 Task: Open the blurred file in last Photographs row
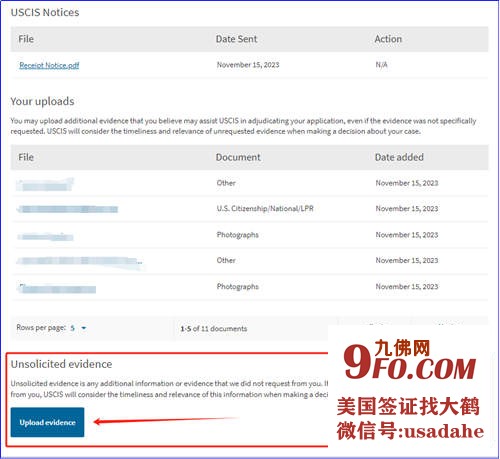[57, 289]
